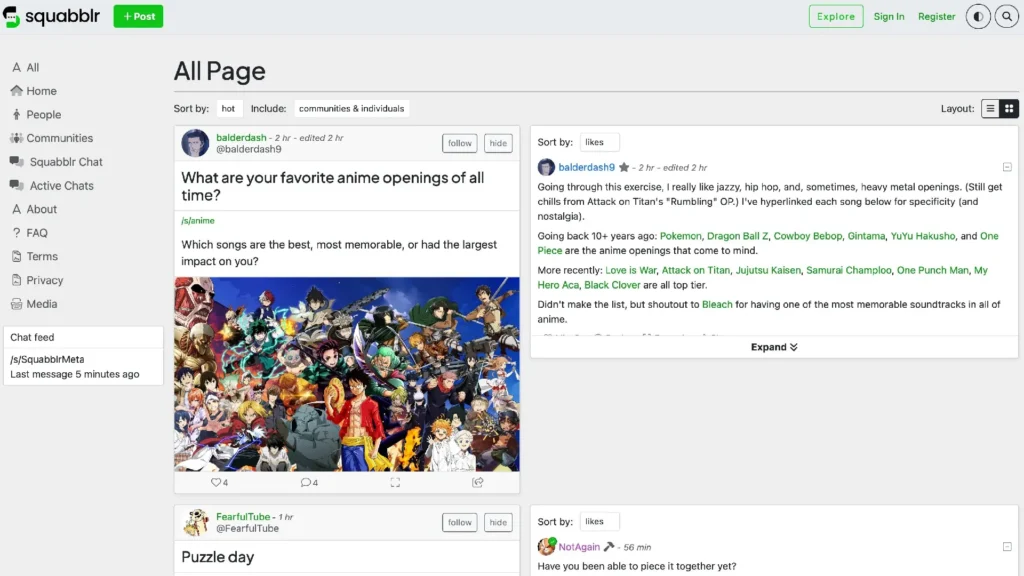
Task: Open the Cowboy Bebop hyperlink
Action: 807,236
